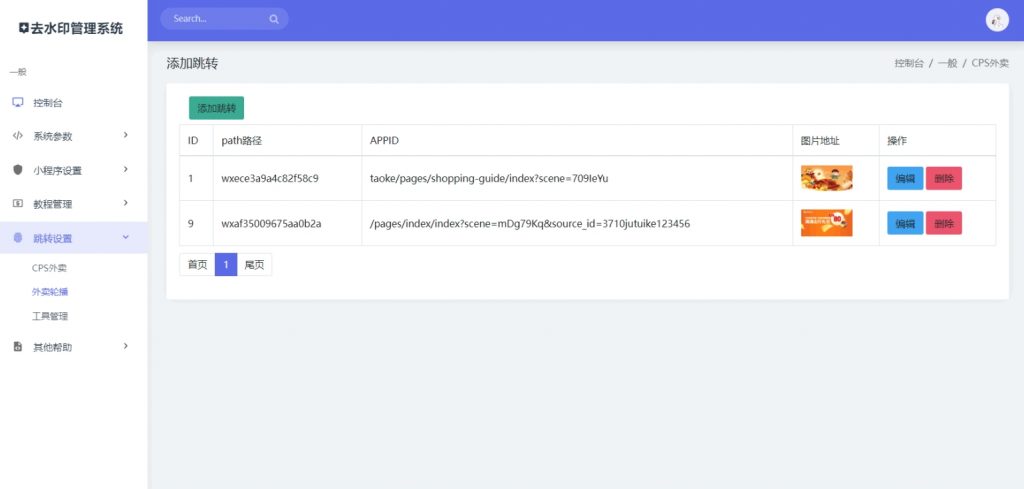
Task: Click path value wxaf35009675aa0b2a
Action: [x=271, y=223]
